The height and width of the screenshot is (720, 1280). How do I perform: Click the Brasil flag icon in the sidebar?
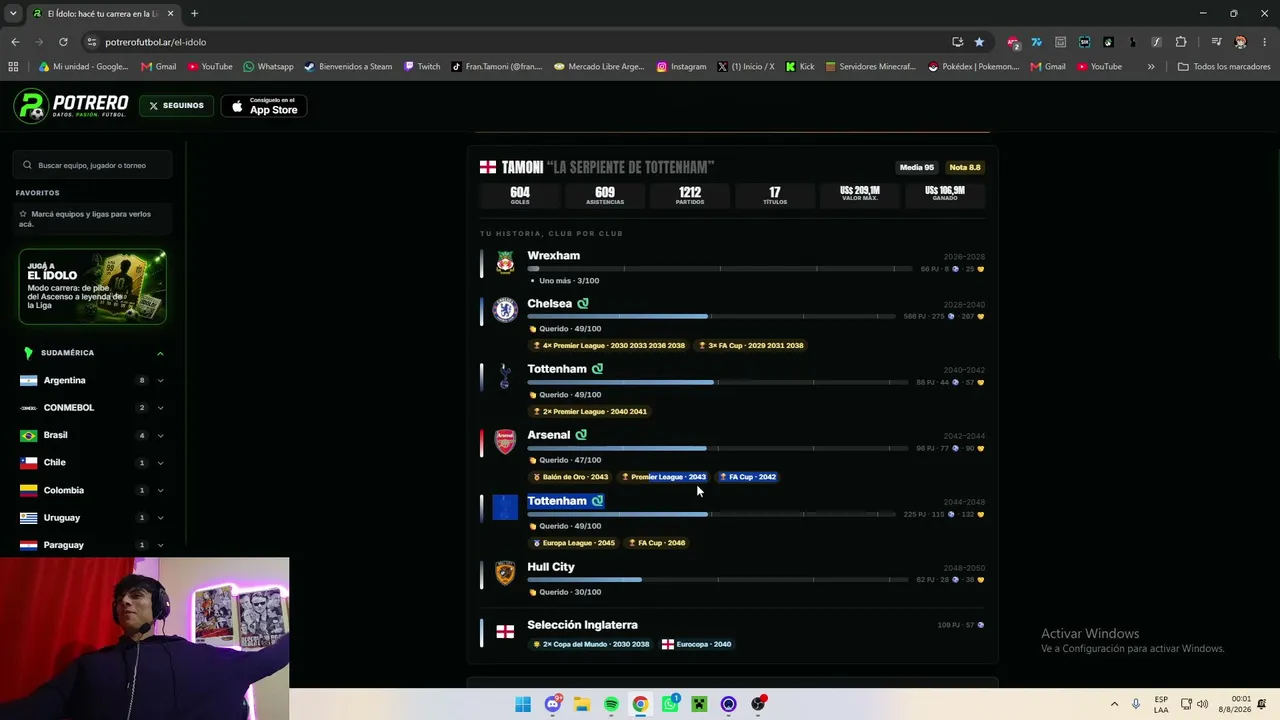tap(28, 436)
